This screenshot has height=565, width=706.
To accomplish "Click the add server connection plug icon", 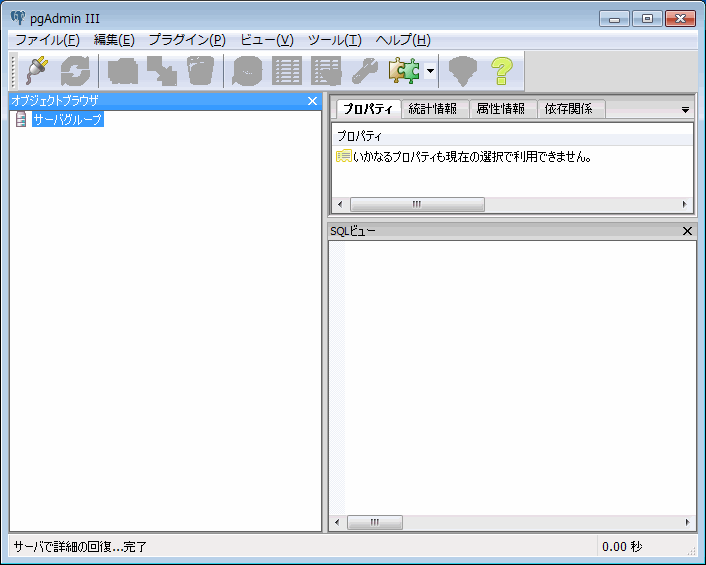I will point(37,71).
